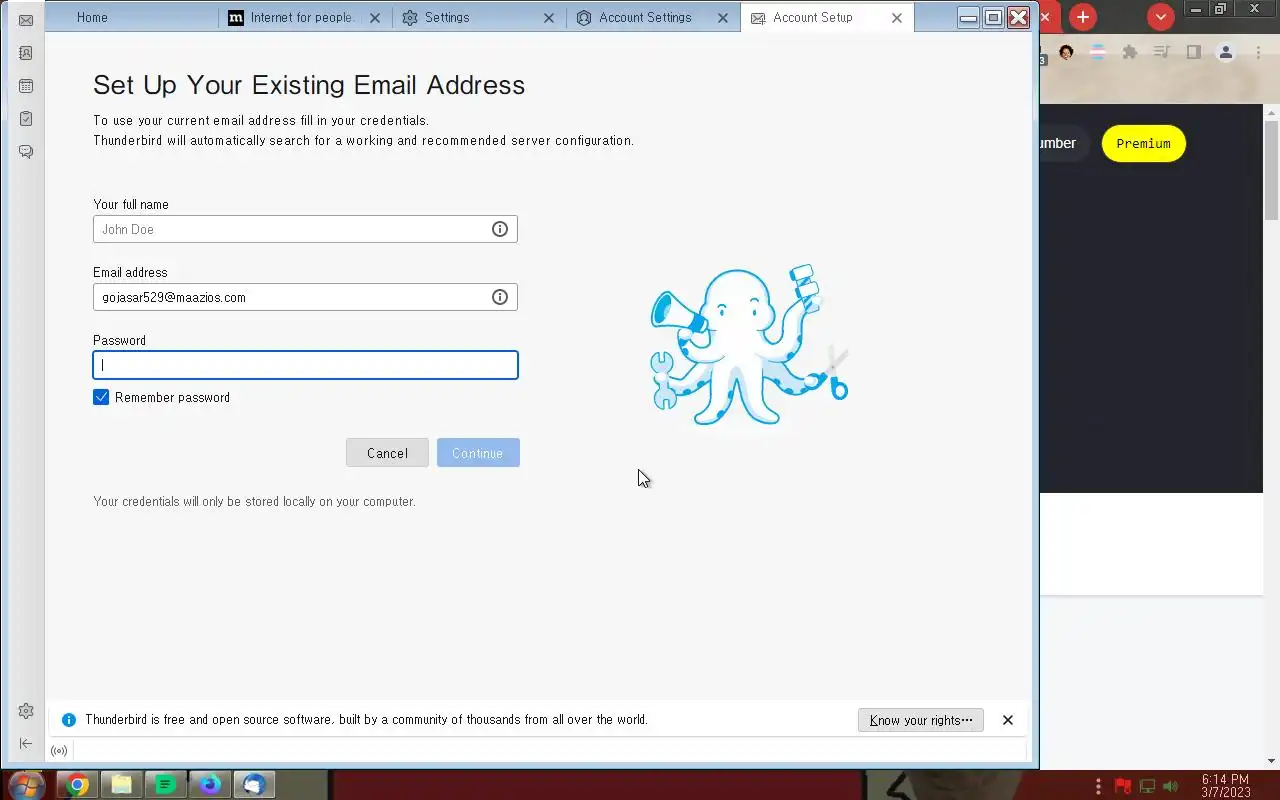Dismiss the Thunderbird rights notification bar
The height and width of the screenshot is (800, 1280).
1008,720
